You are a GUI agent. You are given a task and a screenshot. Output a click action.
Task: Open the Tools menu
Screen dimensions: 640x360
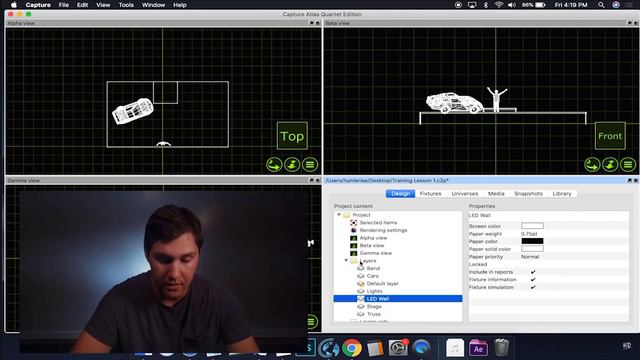[x=126, y=5]
